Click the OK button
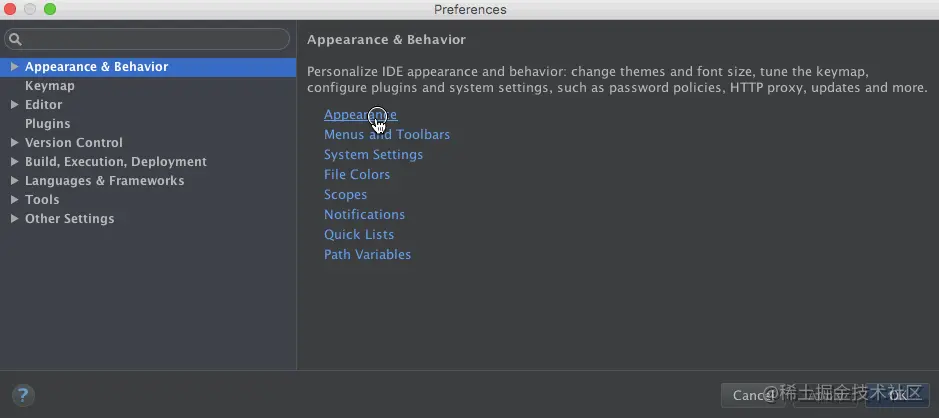The image size is (939, 418). click(897, 395)
